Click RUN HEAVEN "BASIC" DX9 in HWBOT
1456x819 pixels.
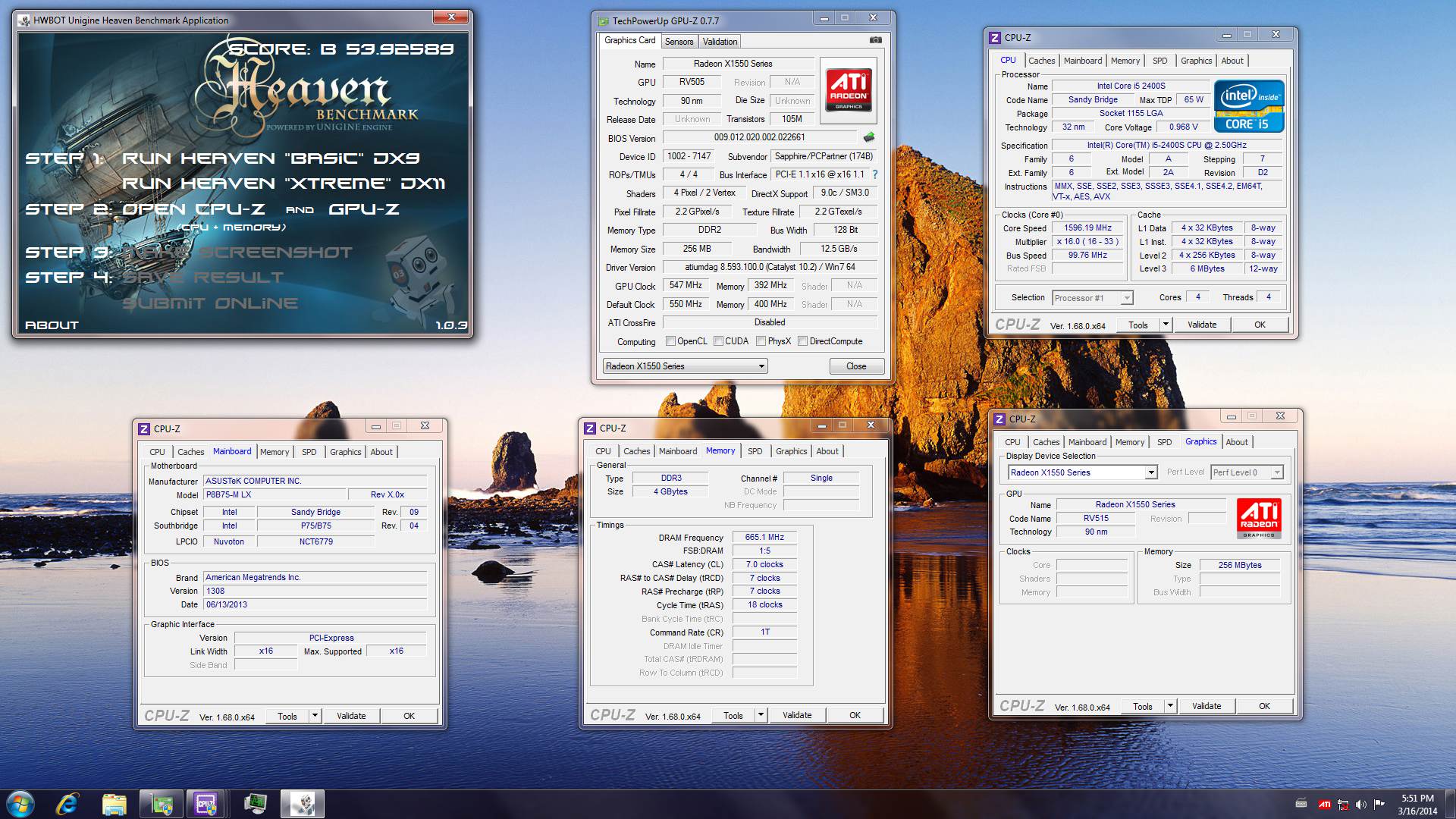270,158
